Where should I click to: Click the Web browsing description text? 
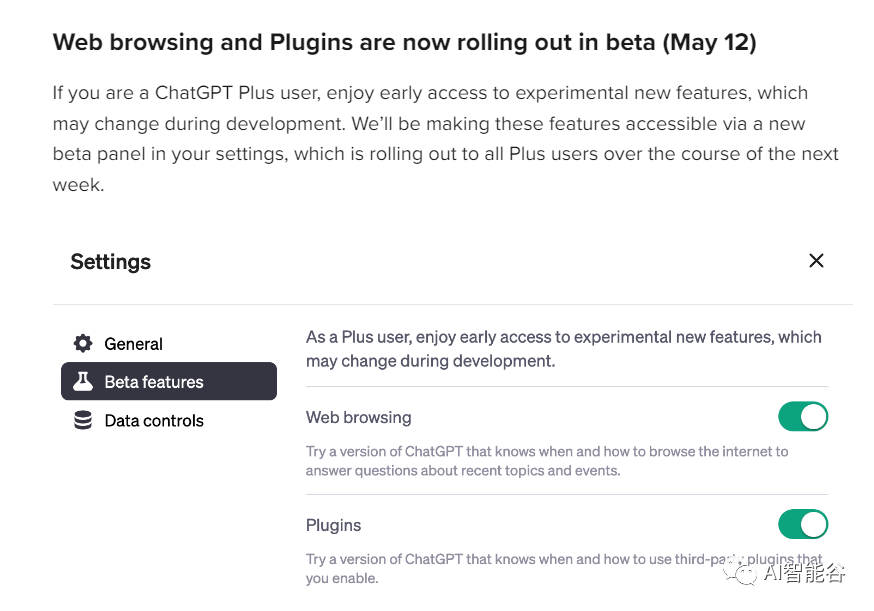tap(547, 461)
